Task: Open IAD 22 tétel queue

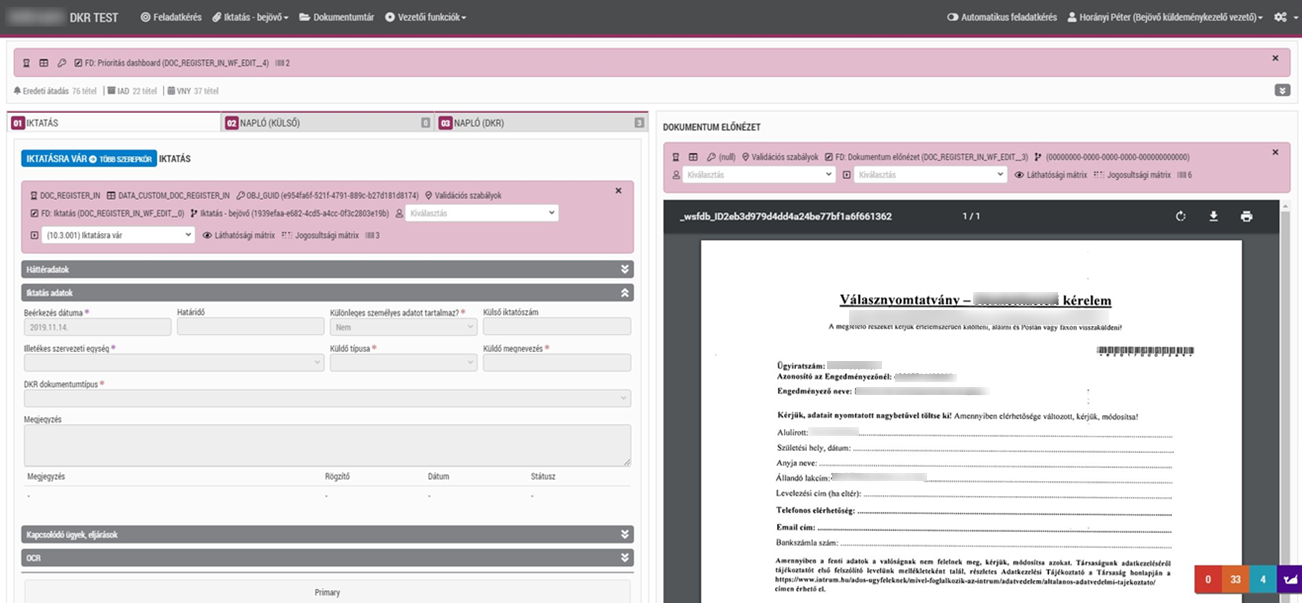Action: coord(132,91)
